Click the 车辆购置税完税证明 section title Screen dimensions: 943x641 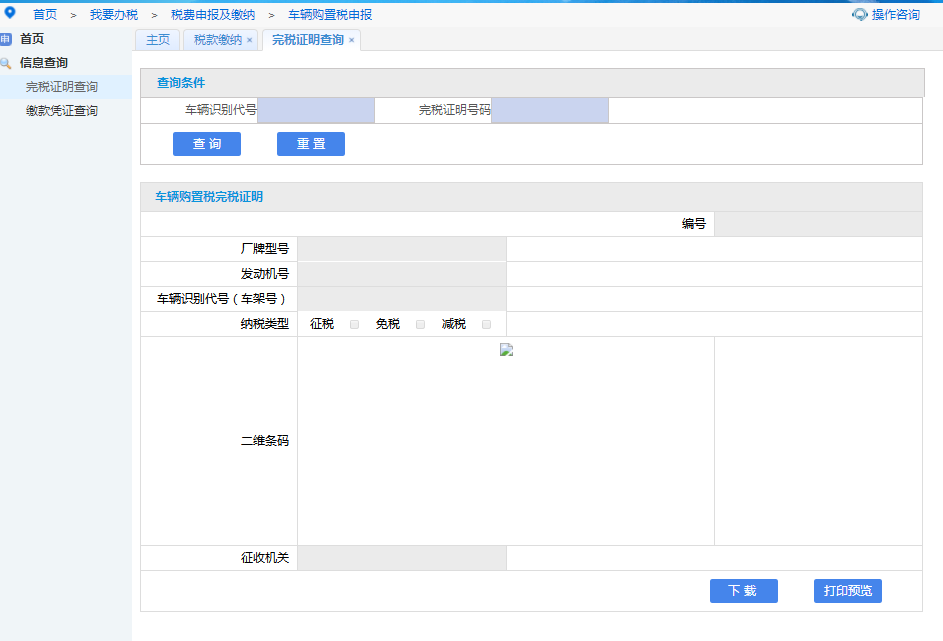click(209, 197)
